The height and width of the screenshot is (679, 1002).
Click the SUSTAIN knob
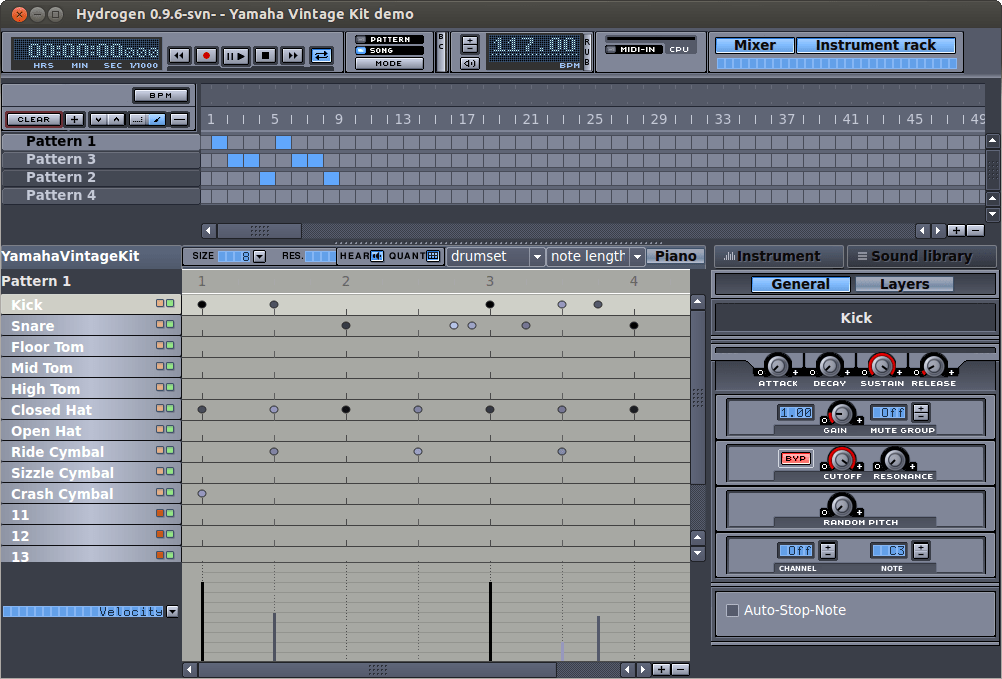pyautogui.click(x=882, y=365)
